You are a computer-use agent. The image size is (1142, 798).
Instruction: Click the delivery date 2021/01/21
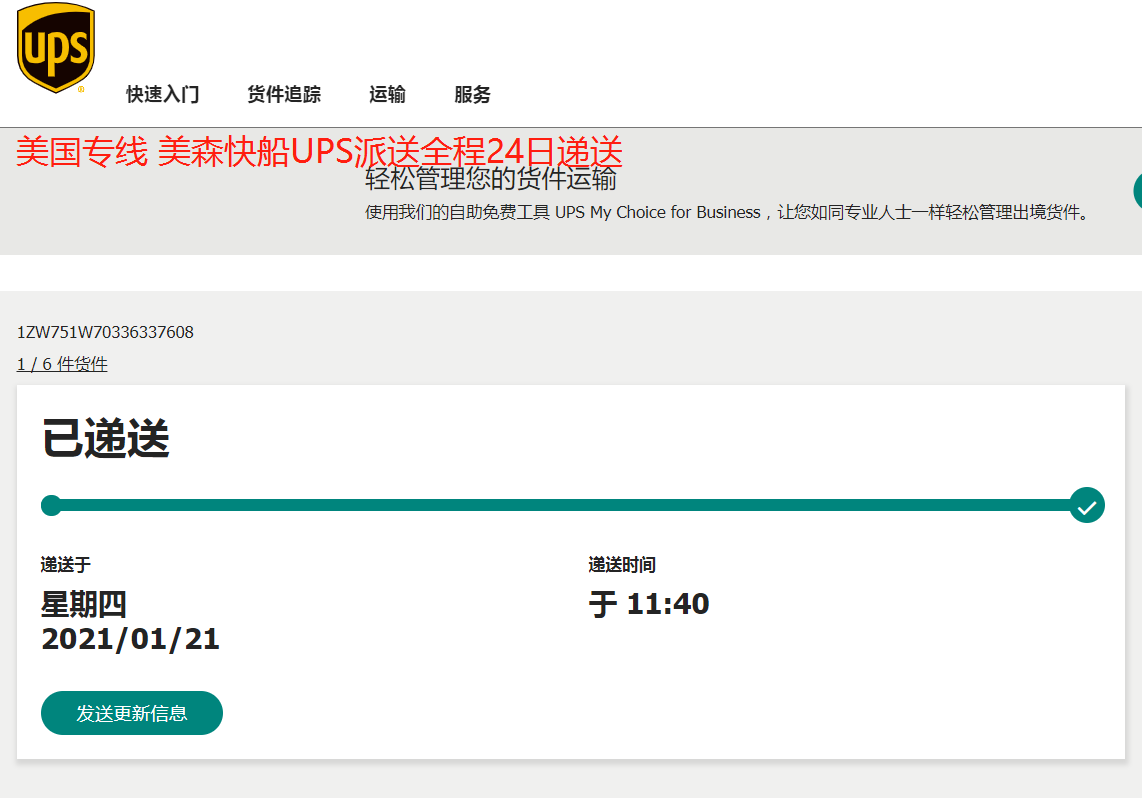[x=130, y=639]
